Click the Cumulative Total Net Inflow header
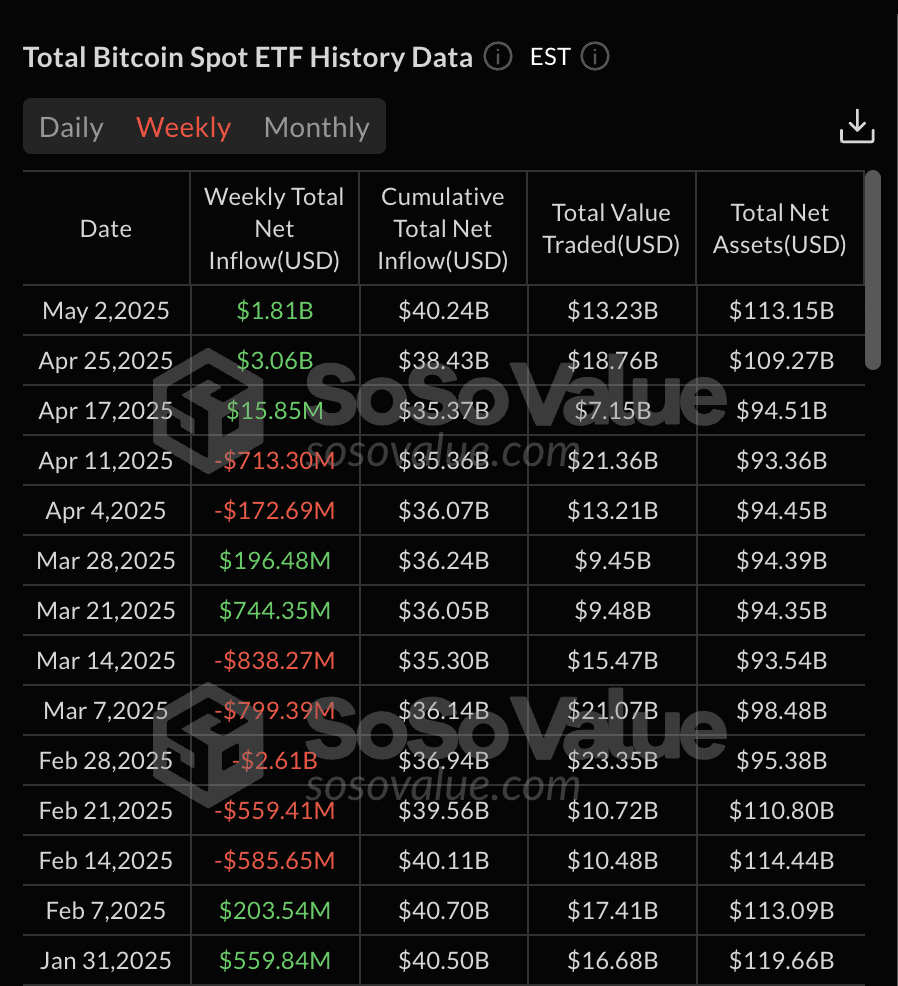Viewport: 898px width, 986px height. [x=443, y=229]
